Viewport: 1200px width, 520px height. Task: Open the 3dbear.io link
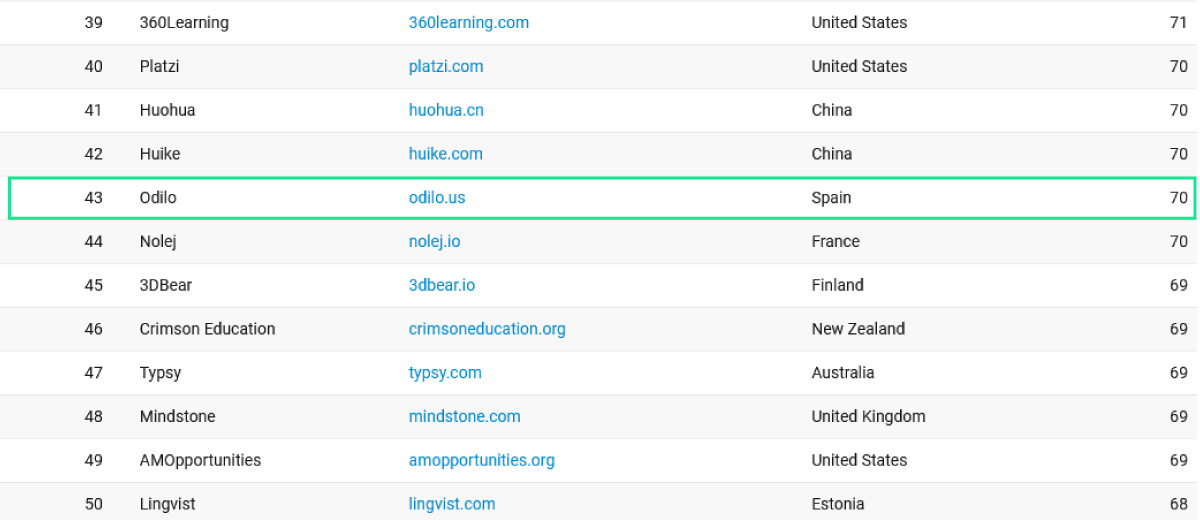[x=441, y=286]
